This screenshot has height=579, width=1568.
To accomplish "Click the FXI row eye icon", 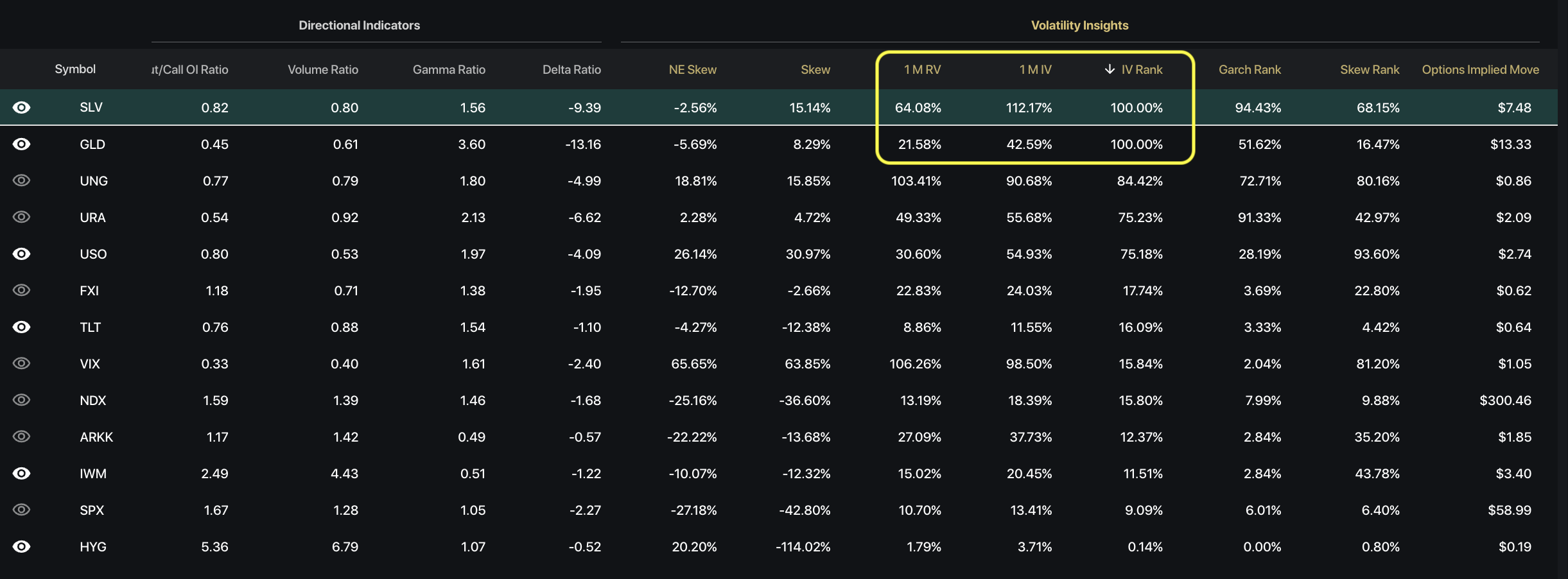I will 21,290.
